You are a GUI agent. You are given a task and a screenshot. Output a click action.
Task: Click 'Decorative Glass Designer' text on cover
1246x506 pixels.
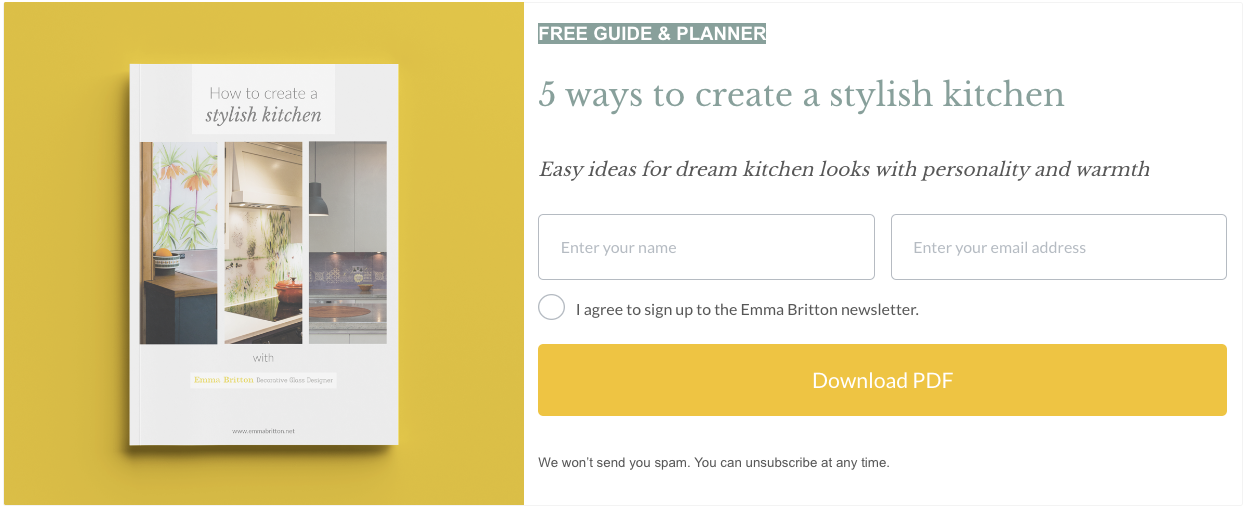pyautogui.click(x=294, y=381)
